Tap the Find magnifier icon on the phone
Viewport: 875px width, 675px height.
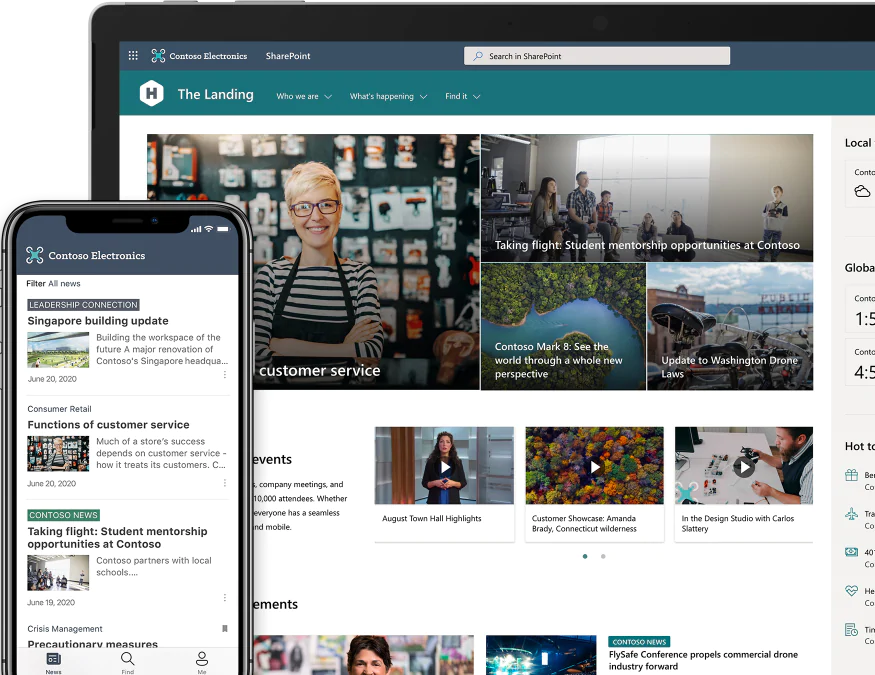[x=127, y=660]
